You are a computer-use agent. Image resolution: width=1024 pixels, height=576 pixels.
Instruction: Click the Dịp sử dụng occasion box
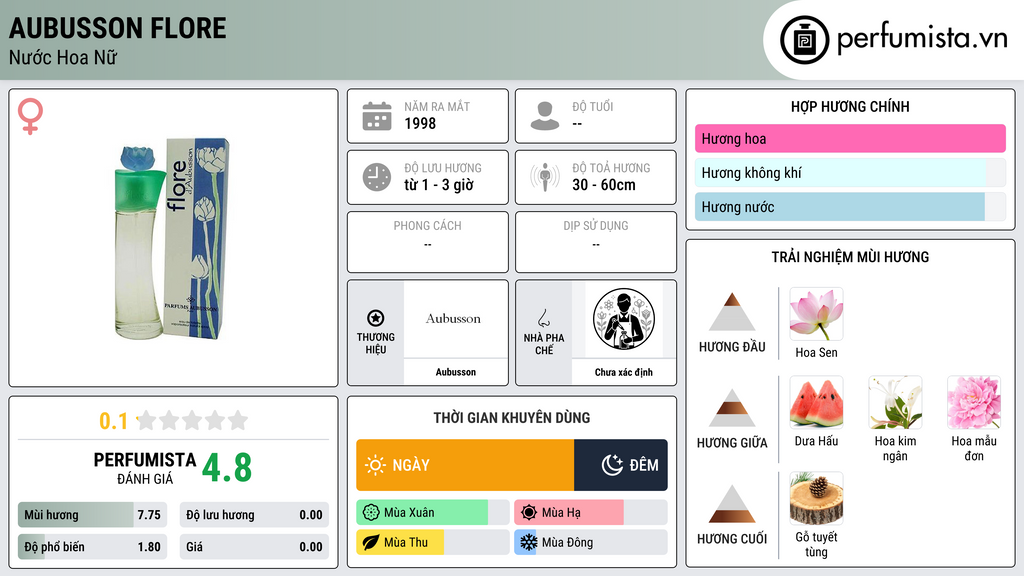point(596,242)
